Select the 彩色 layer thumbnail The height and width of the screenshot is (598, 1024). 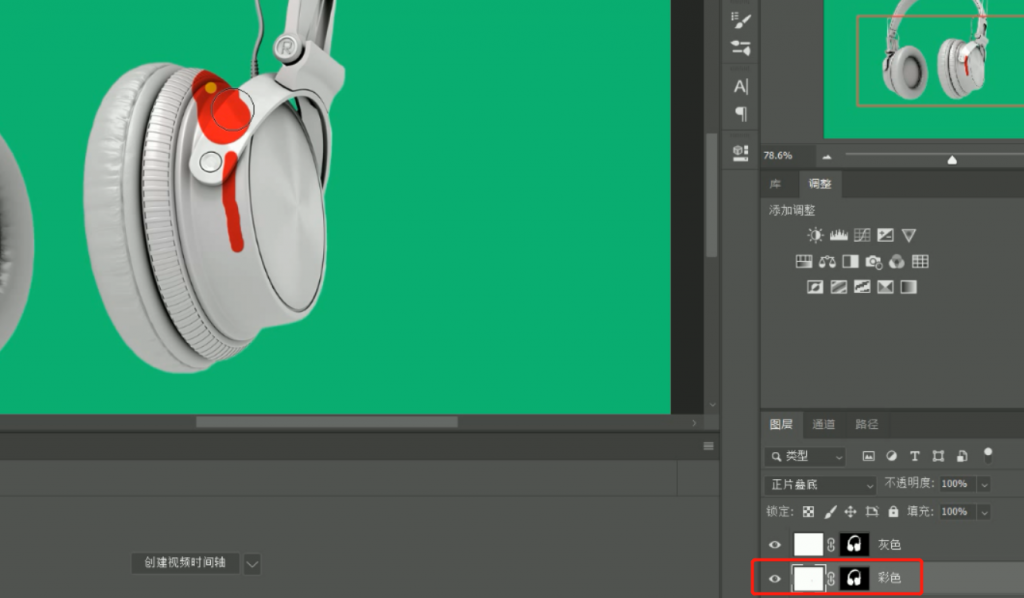pos(808,578)
